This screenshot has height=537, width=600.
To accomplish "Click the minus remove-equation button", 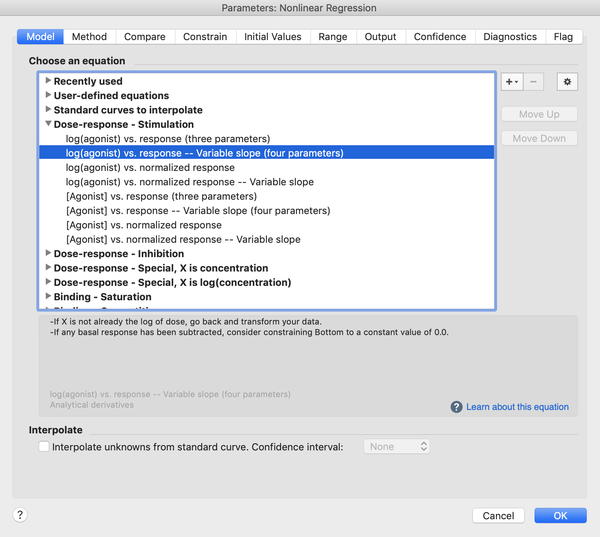I will (x=533, y=82).
